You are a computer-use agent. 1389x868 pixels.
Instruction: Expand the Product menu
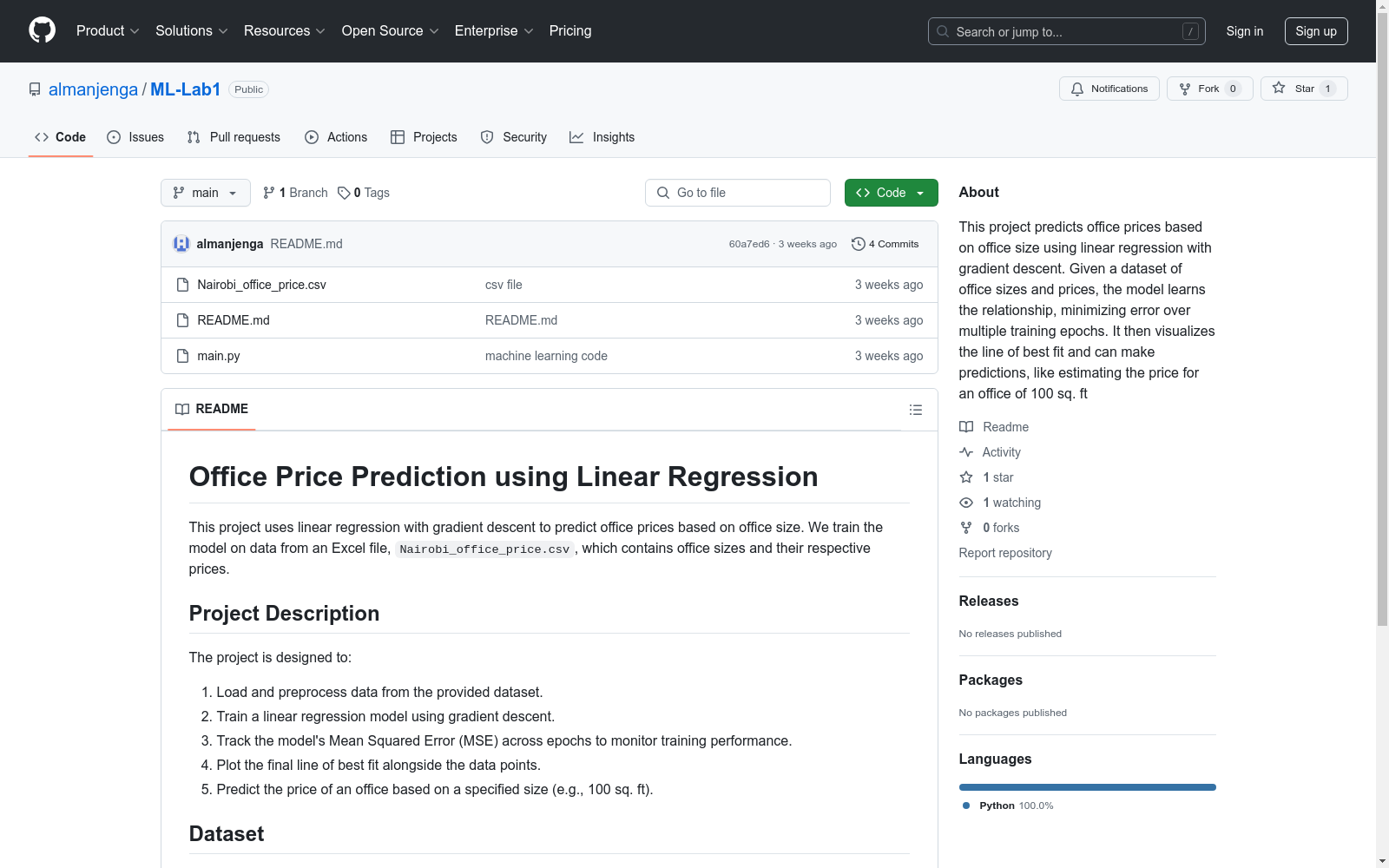coord(108,31)
